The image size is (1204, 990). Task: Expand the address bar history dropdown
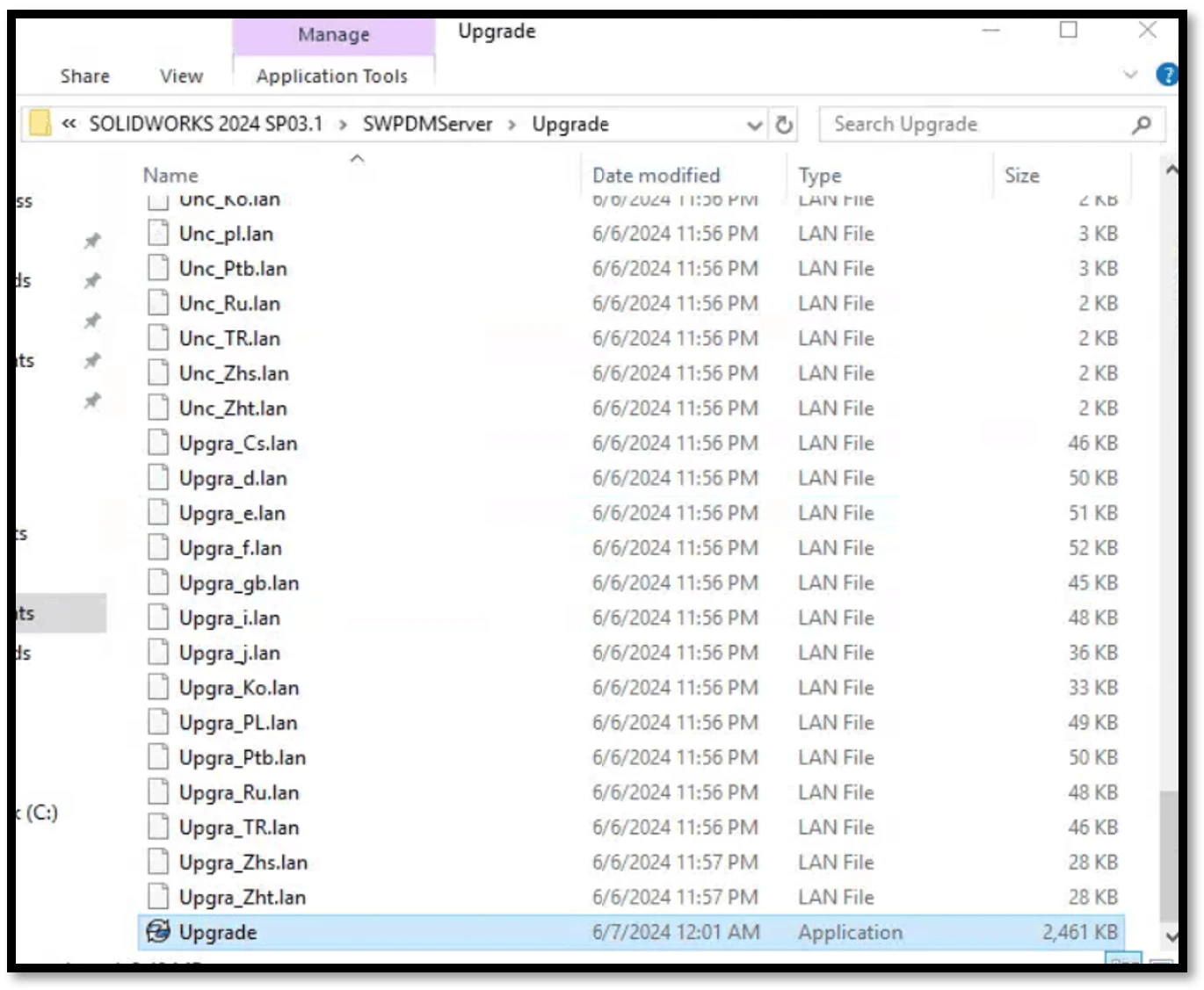(754, 126)
